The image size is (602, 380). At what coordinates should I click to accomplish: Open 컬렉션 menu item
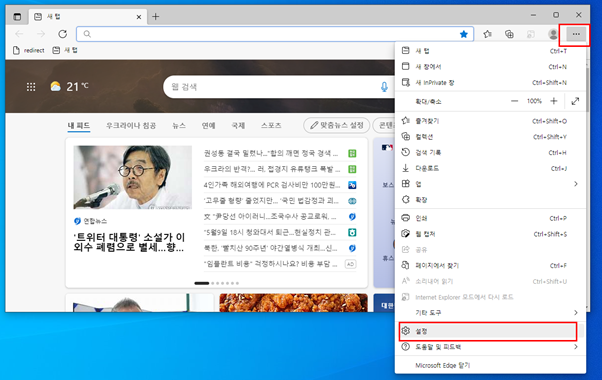[x=490, y=137]
